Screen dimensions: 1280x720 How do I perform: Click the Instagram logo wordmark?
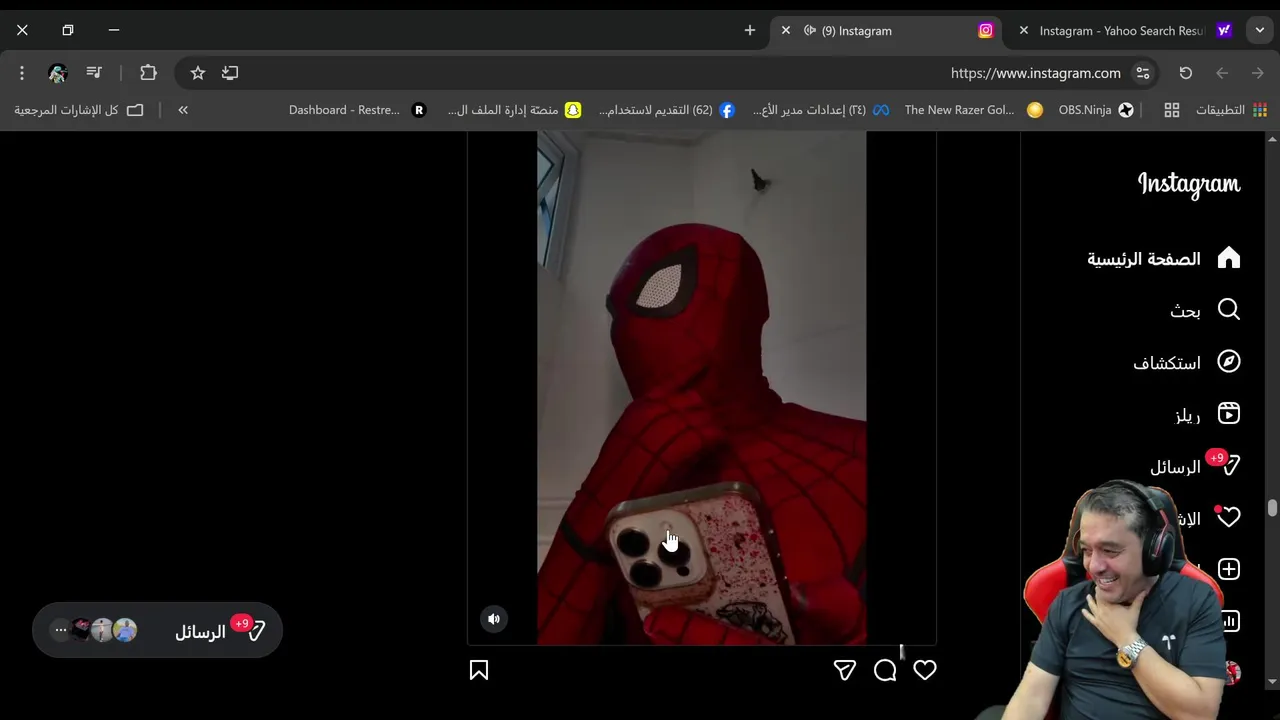[x=1188, y=184]
